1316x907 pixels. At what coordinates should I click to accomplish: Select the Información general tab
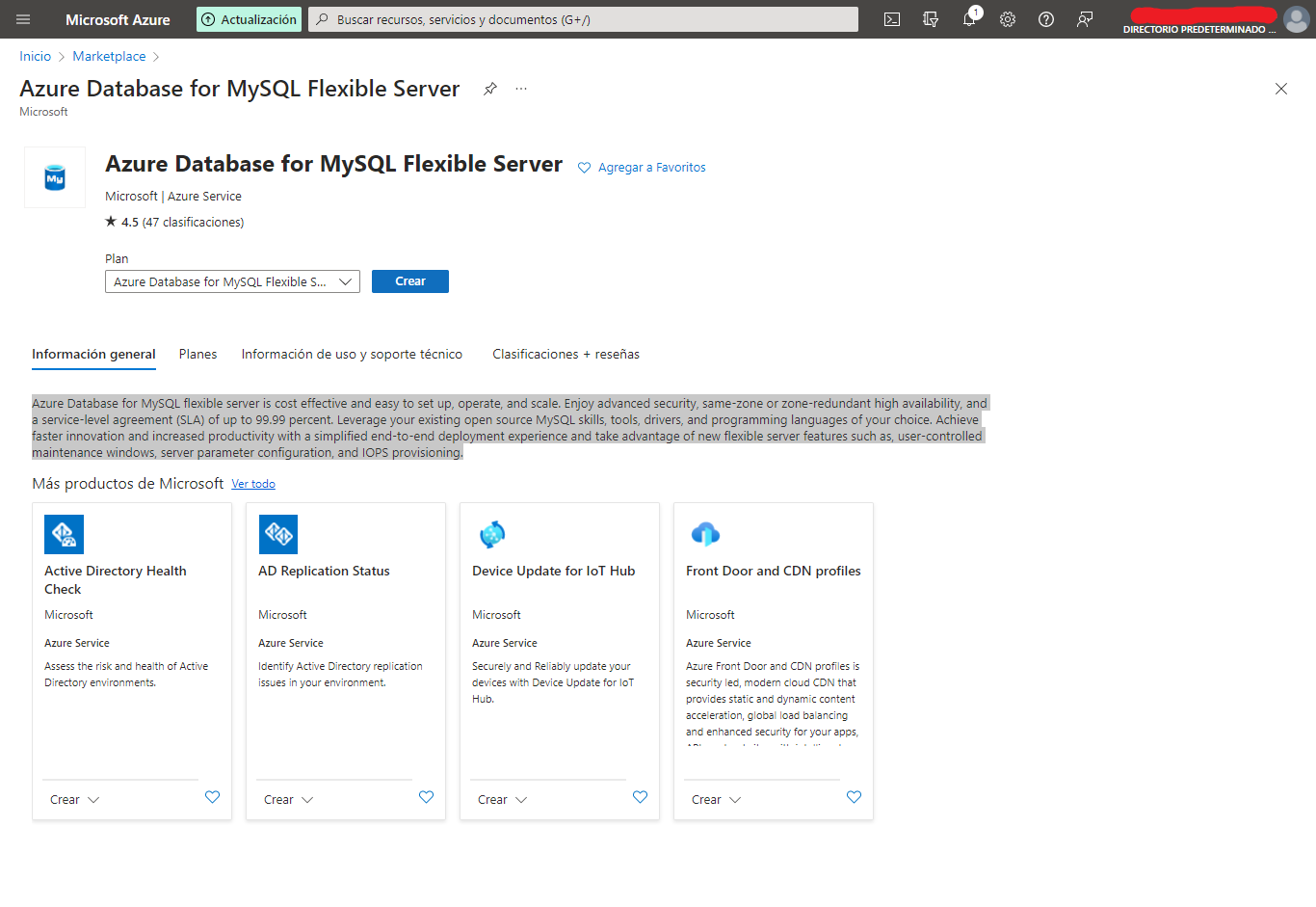pyautogui.click(x=93, y=355)
